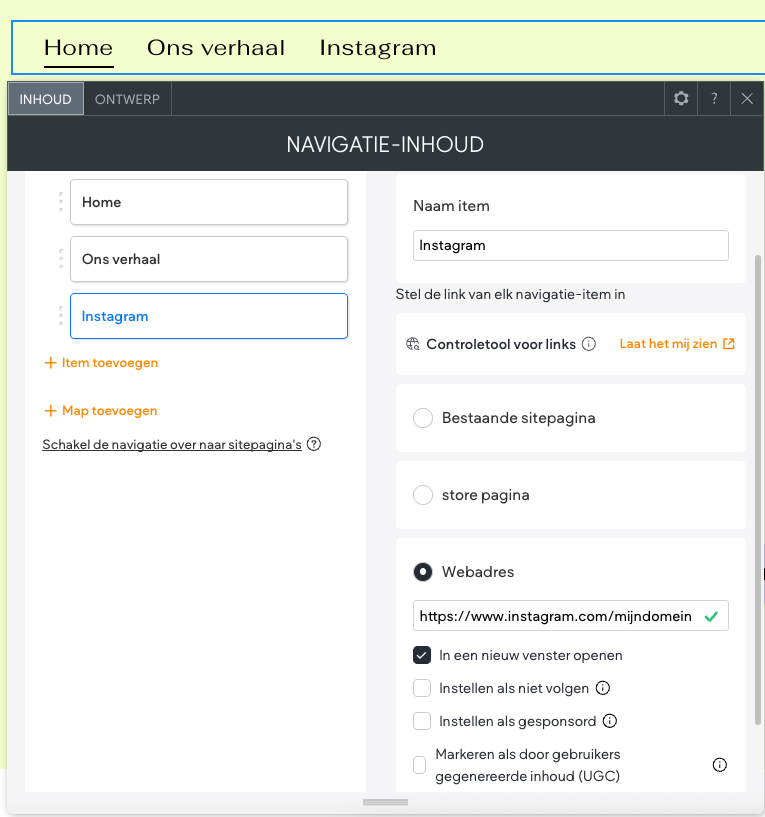Enable Instellen als niet volgen checkbox
This screenshot has height=817, width=765.
point(422,688)
